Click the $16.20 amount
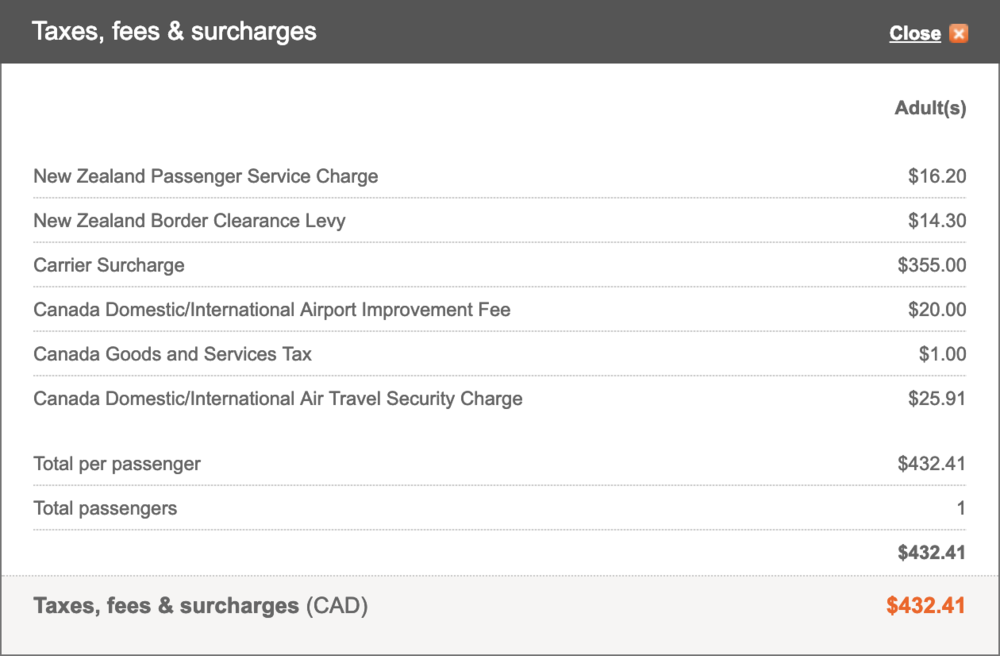 [937, 176]
